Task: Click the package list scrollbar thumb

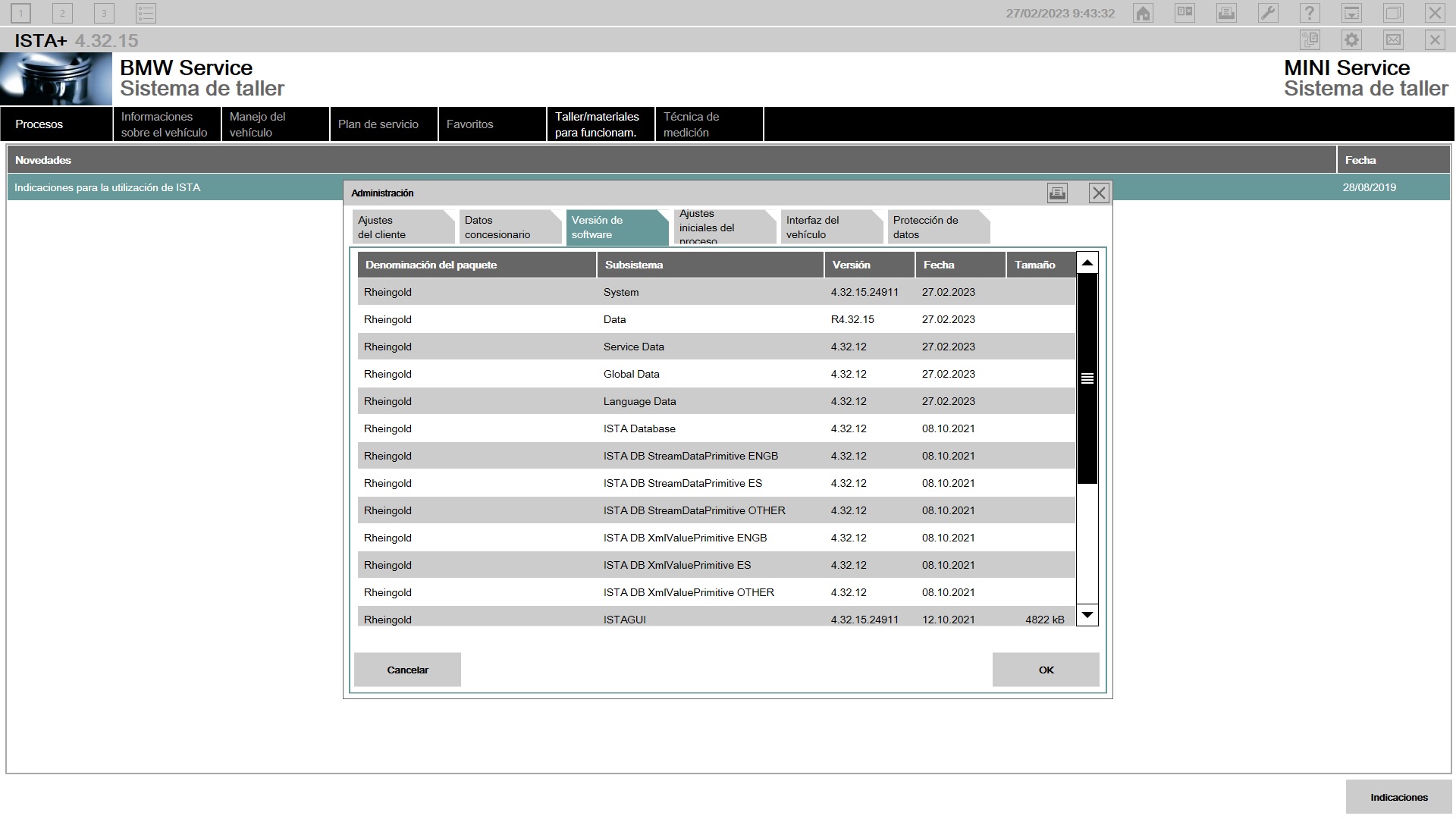Action: (1087, 378)
